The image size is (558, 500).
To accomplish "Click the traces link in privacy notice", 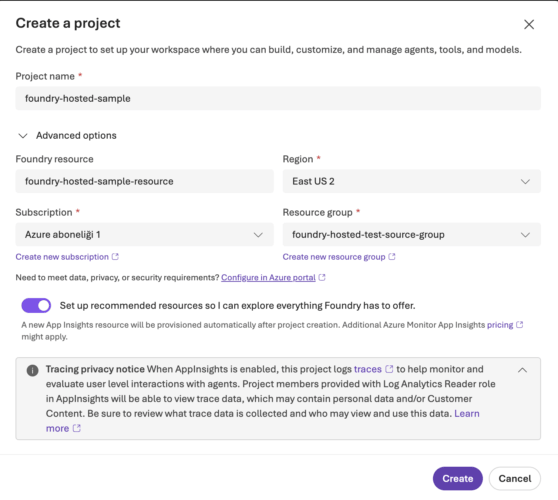I will click(368, 369).
